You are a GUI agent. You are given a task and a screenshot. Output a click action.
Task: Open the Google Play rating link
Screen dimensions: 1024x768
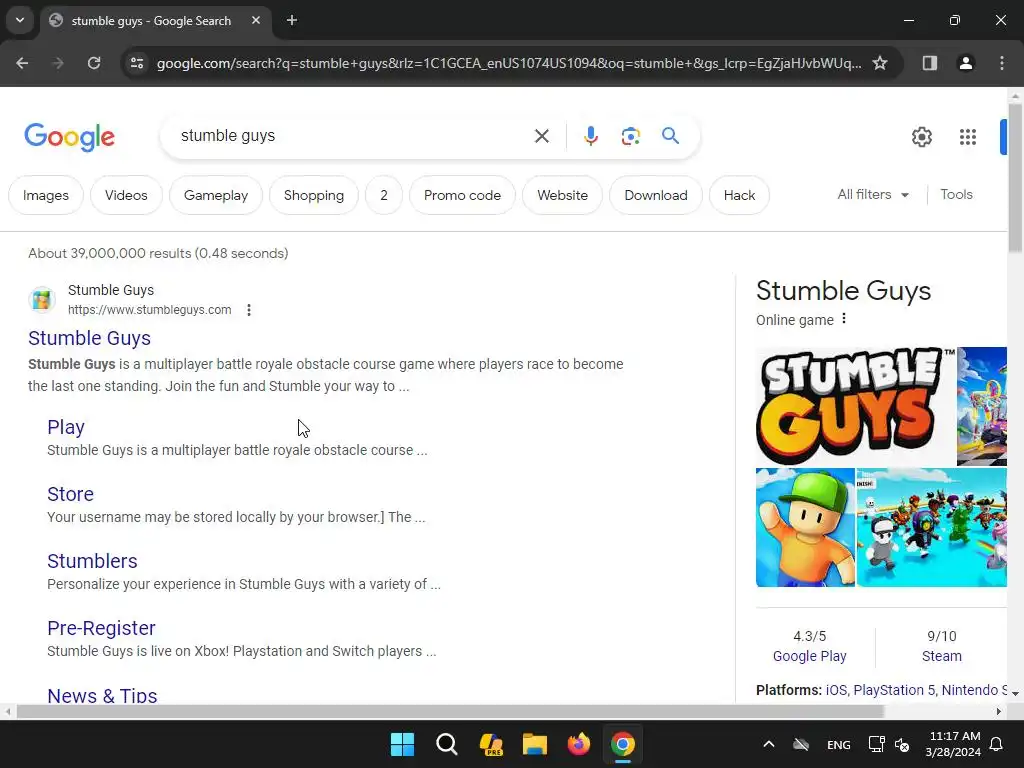tap(809, 656)
